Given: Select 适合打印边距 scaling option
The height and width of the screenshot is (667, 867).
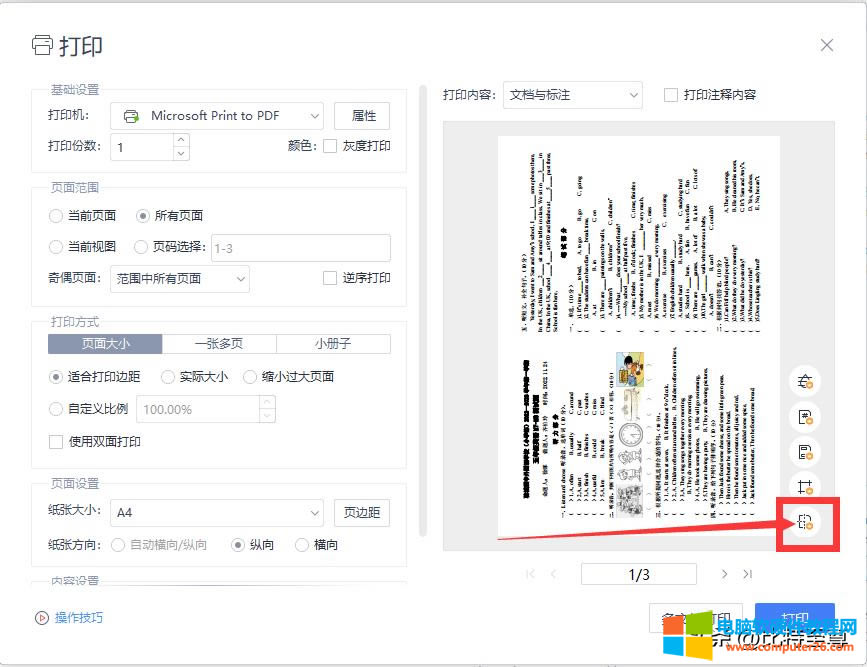Looking at the screenshot, I should (56, 377).
